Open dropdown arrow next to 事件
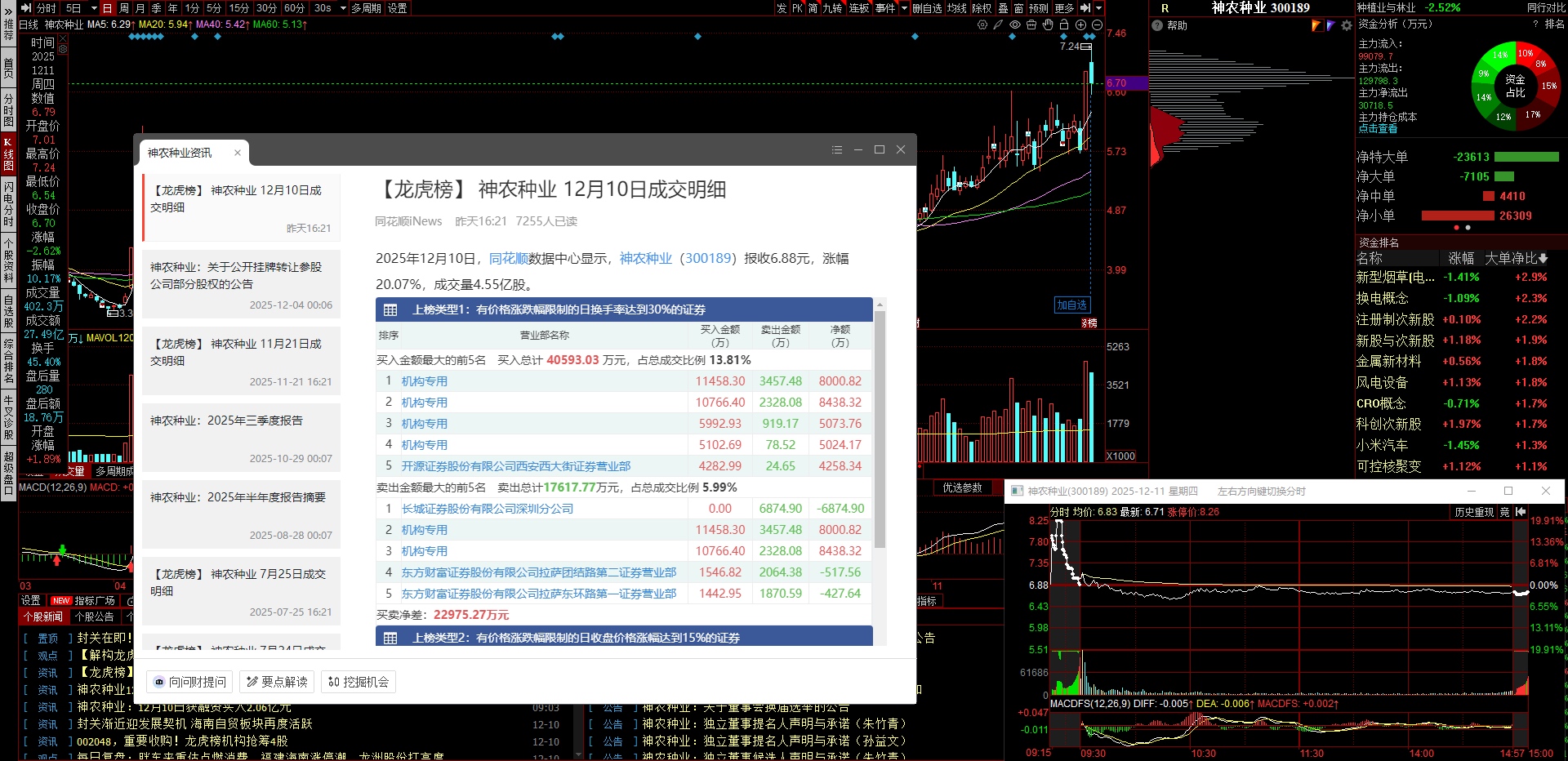The image size is (1568, 761). click(x=904, y=7)
